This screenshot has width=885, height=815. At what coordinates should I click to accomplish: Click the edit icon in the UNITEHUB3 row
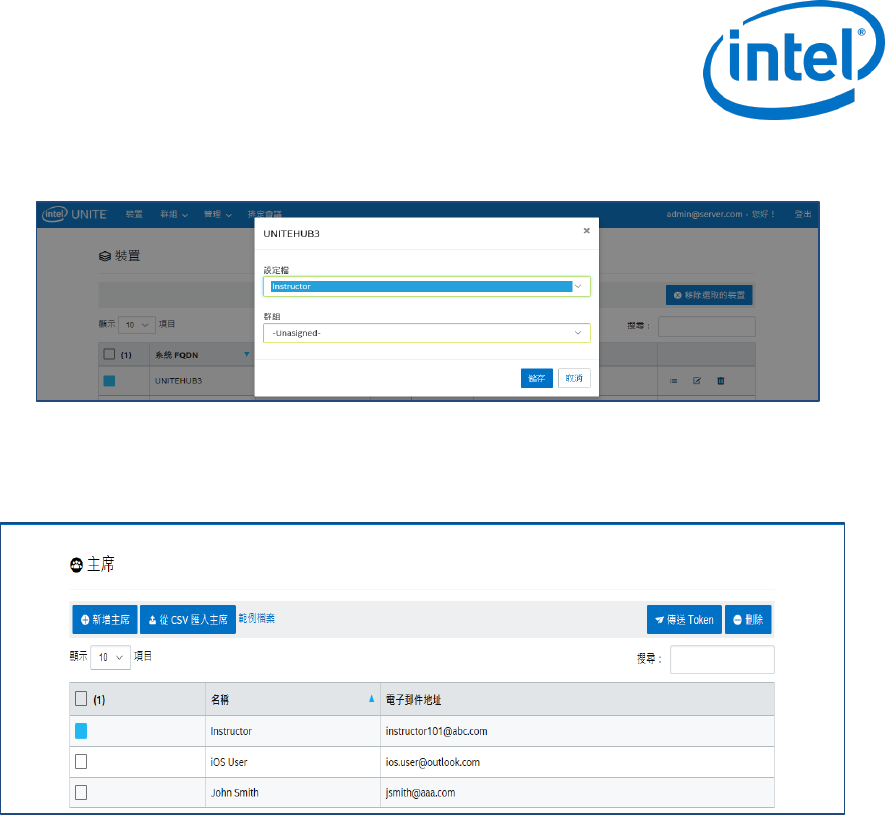(x=697, y=381)
